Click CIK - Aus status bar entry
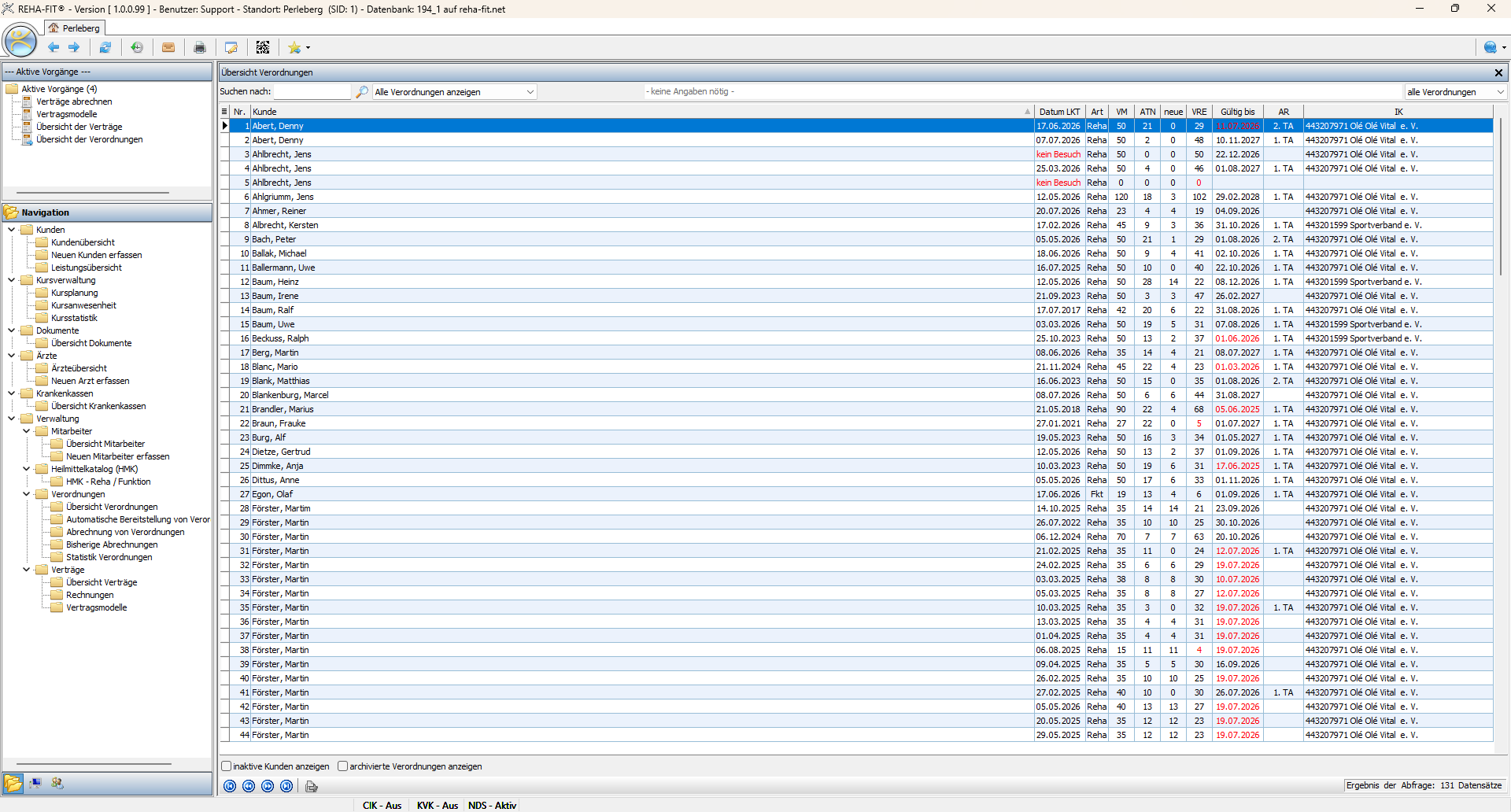Viewport: 1511px width, 812px height. point(382,805)
